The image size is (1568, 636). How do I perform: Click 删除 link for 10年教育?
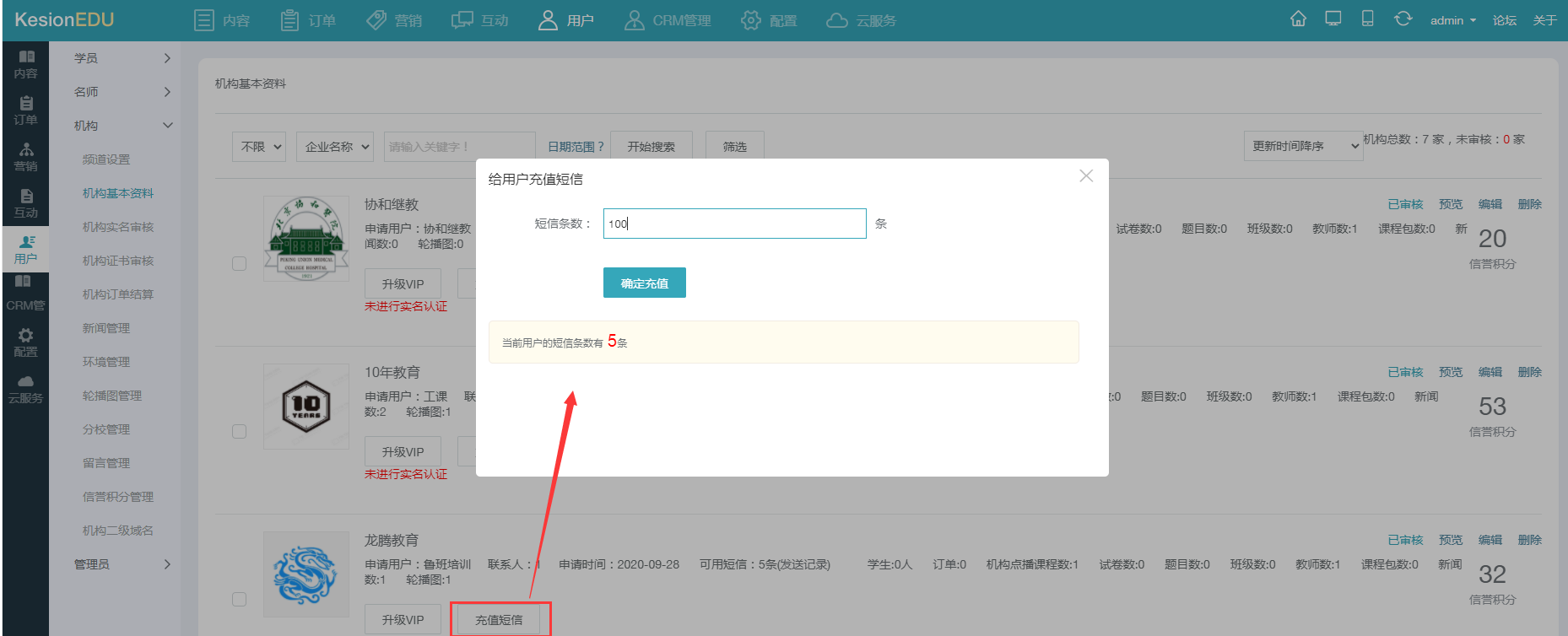click(x=1529, y=372)
